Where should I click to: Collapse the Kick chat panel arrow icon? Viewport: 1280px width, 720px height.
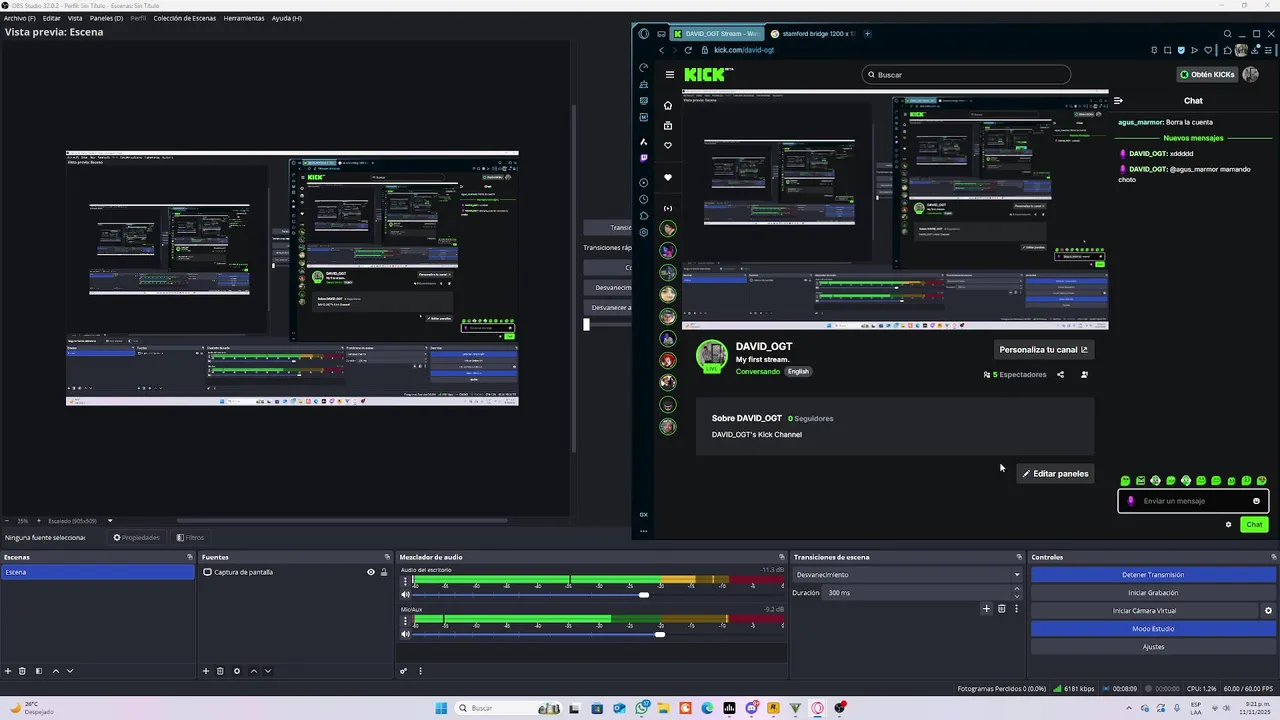1118,100
